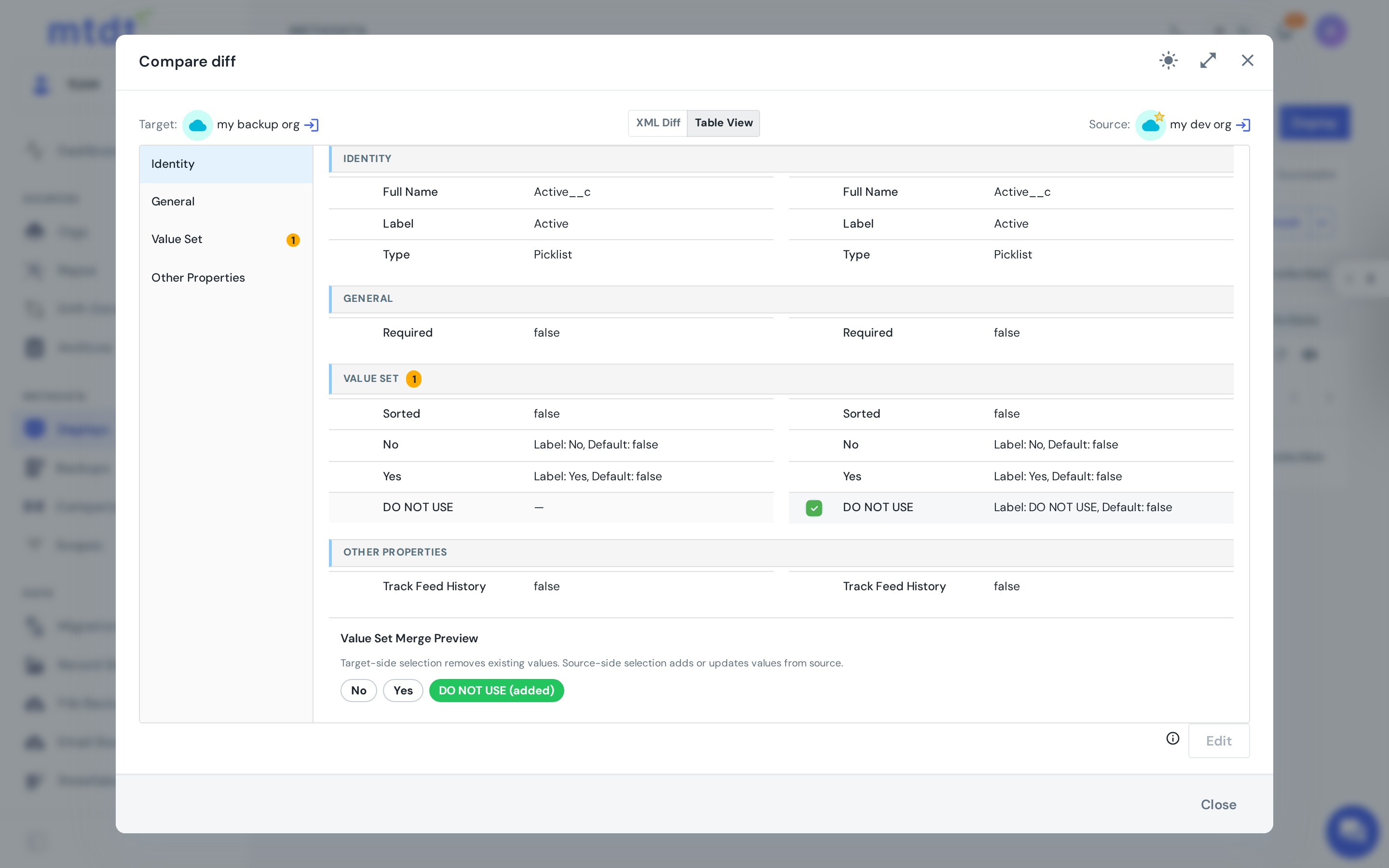Click the Value Set Merge Preview heading

pos(409,638)
